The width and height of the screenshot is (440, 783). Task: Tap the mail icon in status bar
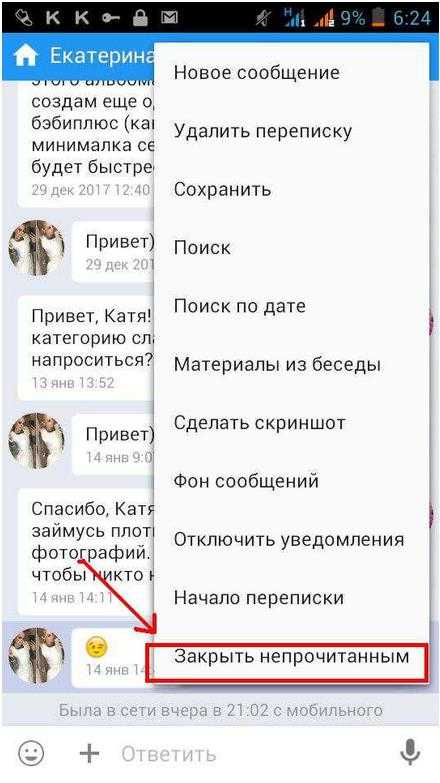169,18
